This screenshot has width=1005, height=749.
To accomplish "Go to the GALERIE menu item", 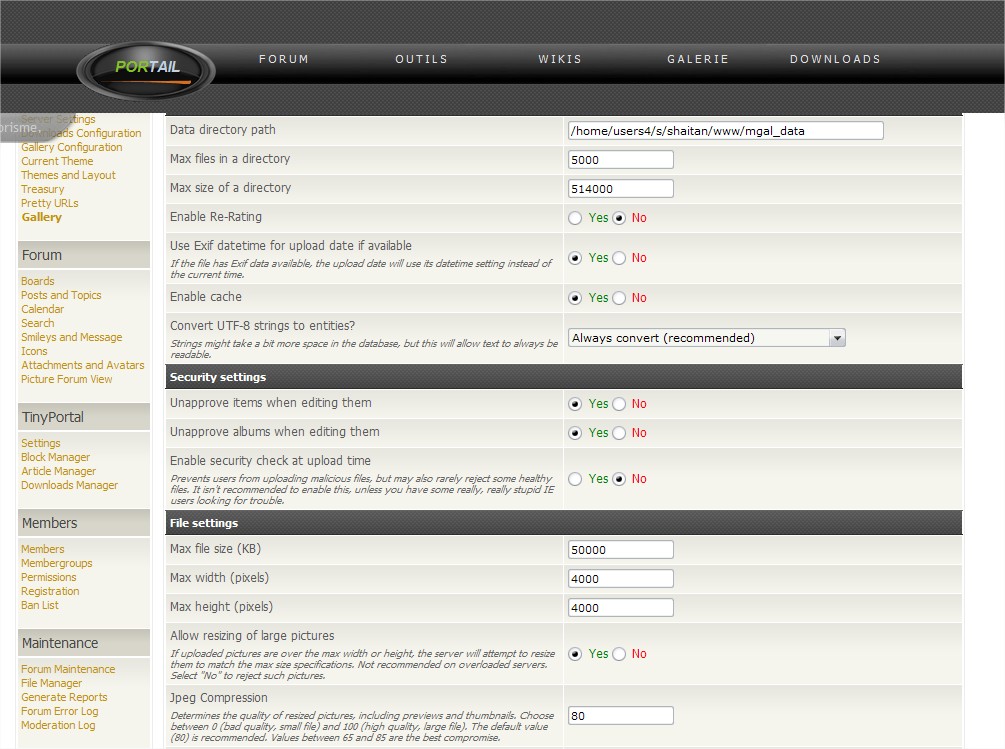I will coord(698,59).
